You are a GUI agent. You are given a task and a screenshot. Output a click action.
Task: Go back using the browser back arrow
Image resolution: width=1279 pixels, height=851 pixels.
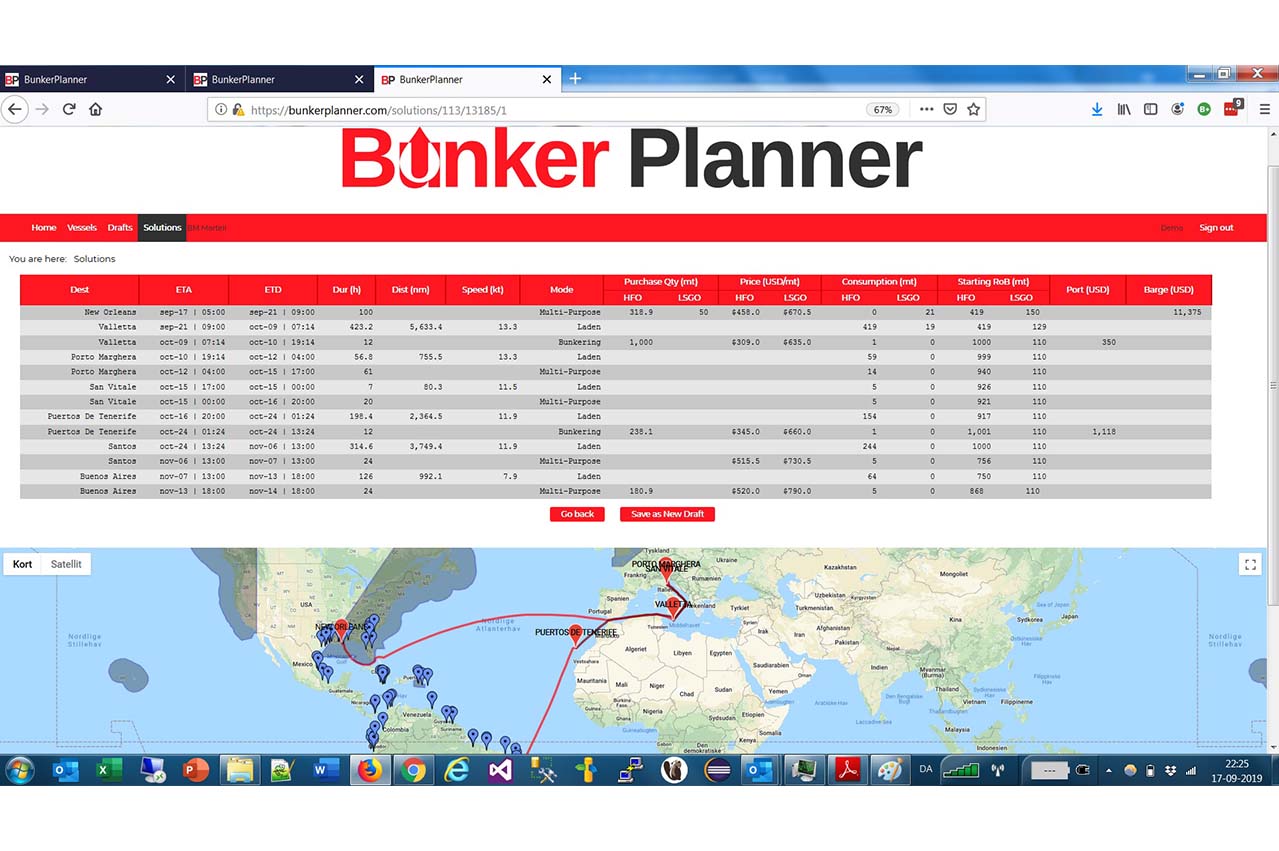14,109
